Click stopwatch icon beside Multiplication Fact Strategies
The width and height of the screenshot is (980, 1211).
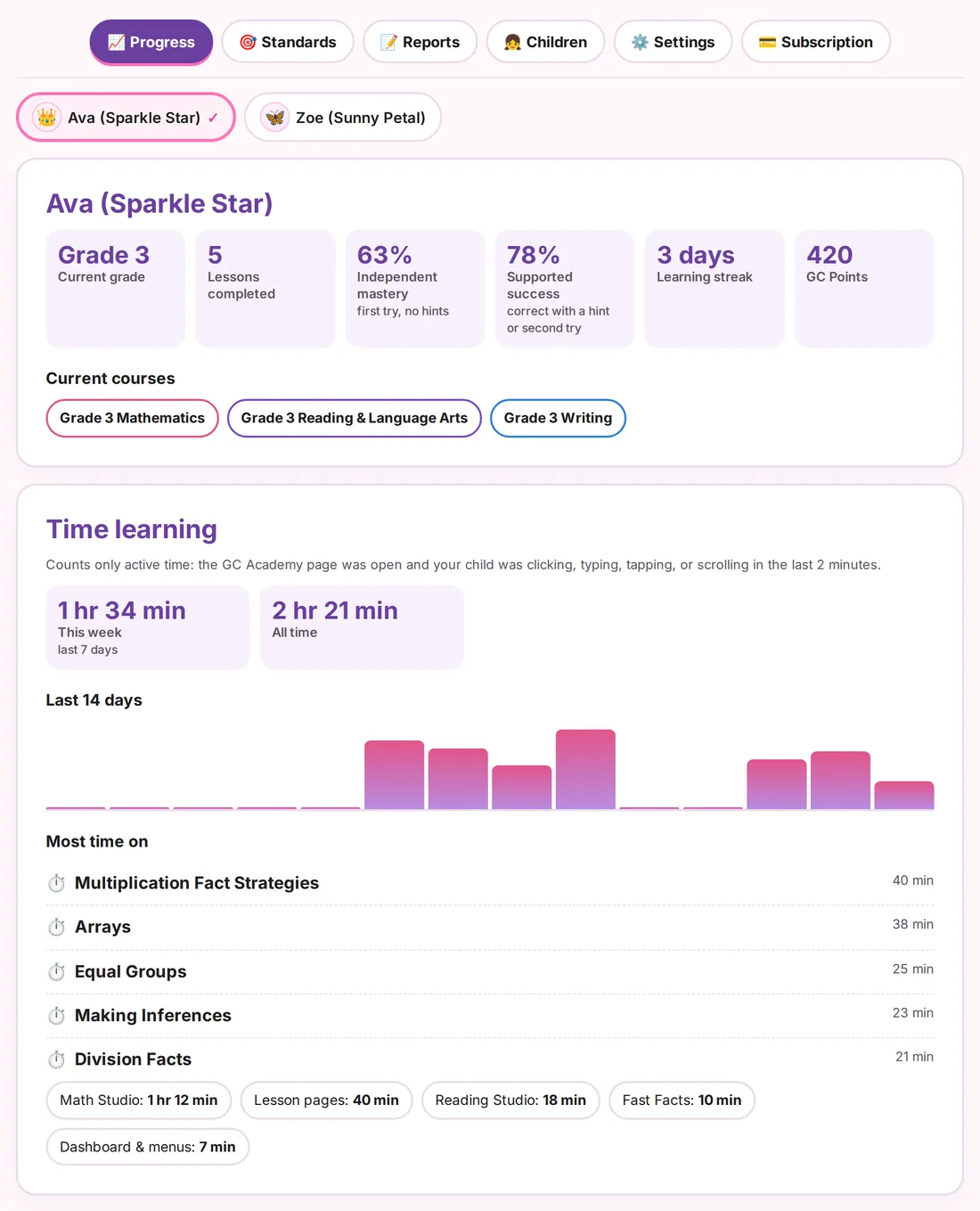pos(56,883)
